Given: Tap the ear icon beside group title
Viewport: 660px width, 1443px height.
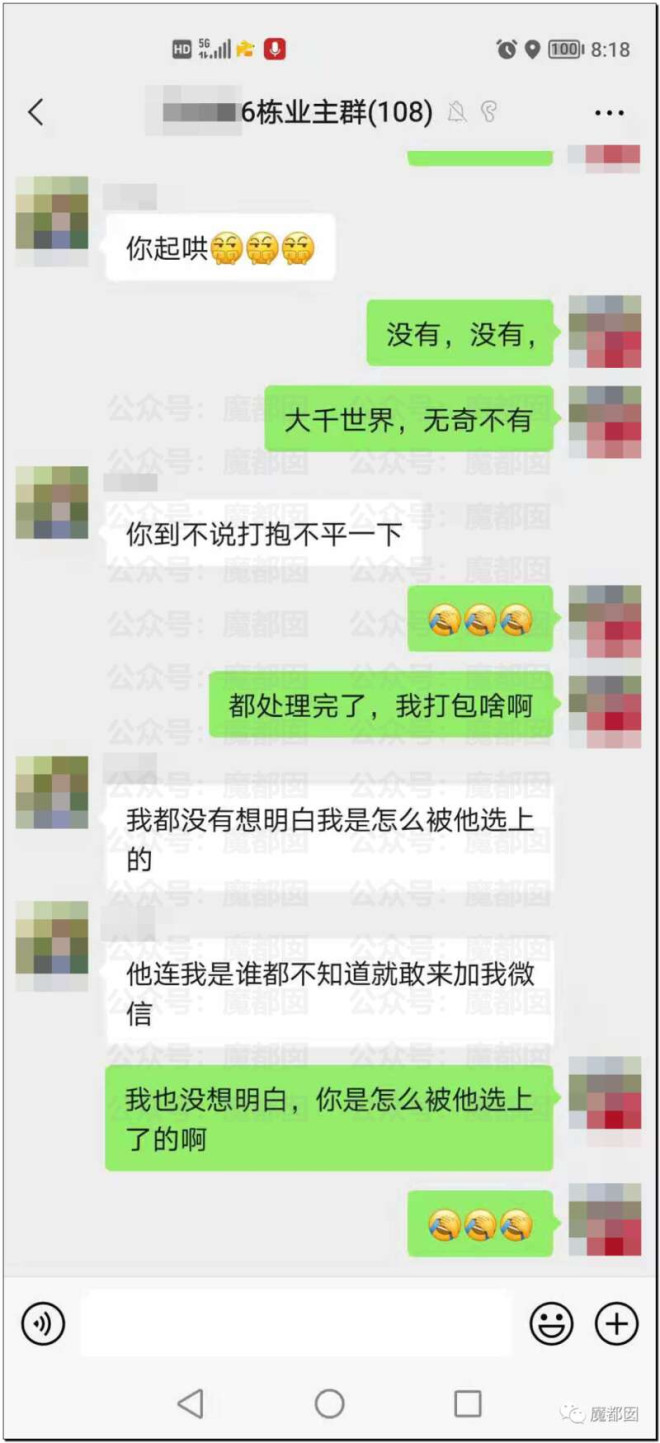Looking at the screenshot, I should 489,112.
